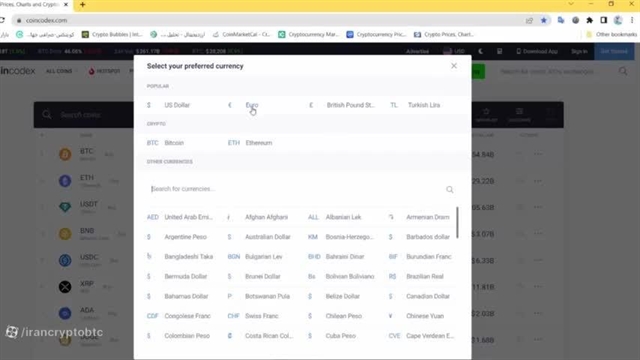Open Cryptocurrency Market bookmark

pos(309,35)
